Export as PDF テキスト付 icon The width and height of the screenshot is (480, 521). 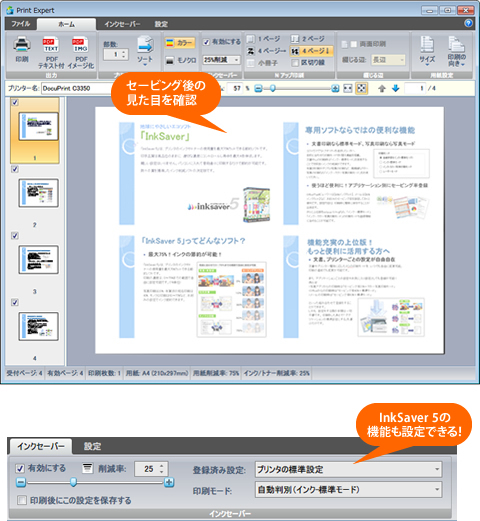click(51, 45)
